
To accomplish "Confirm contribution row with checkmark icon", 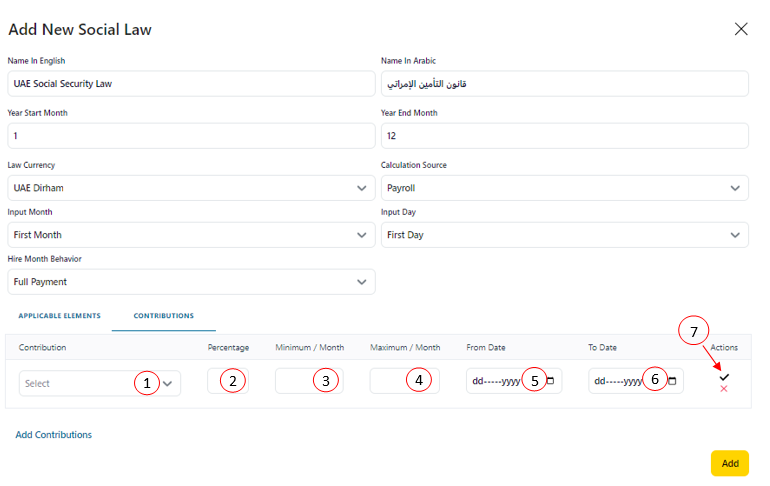I will pos(724,376).
